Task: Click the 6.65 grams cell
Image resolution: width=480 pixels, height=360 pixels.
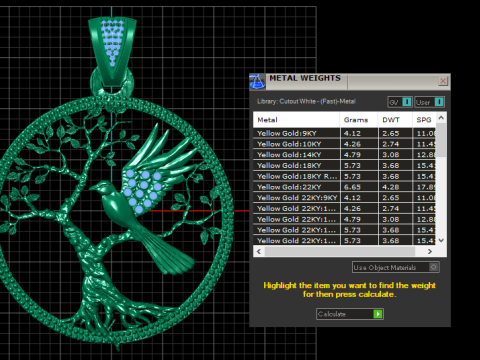Action: (359, 187)
